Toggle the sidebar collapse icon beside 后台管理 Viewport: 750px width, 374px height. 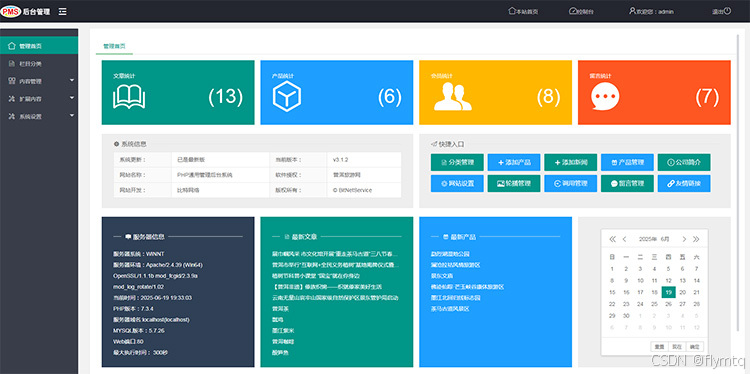(x=63, y=11)
